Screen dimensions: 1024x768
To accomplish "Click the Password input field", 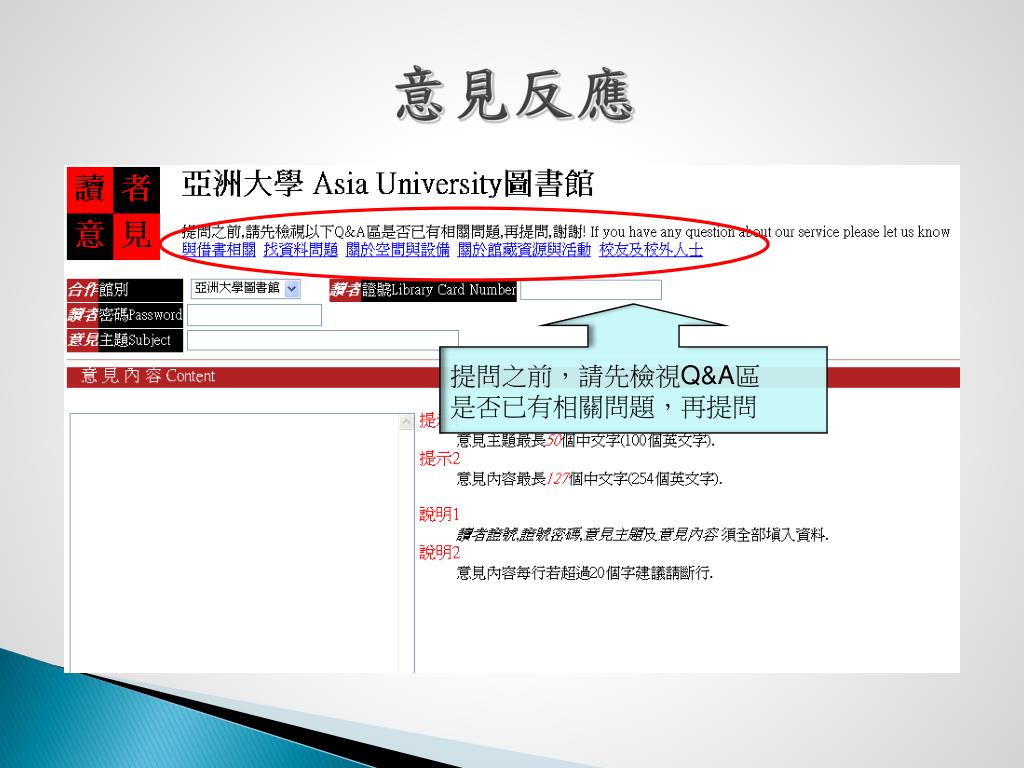I will 255,315.
